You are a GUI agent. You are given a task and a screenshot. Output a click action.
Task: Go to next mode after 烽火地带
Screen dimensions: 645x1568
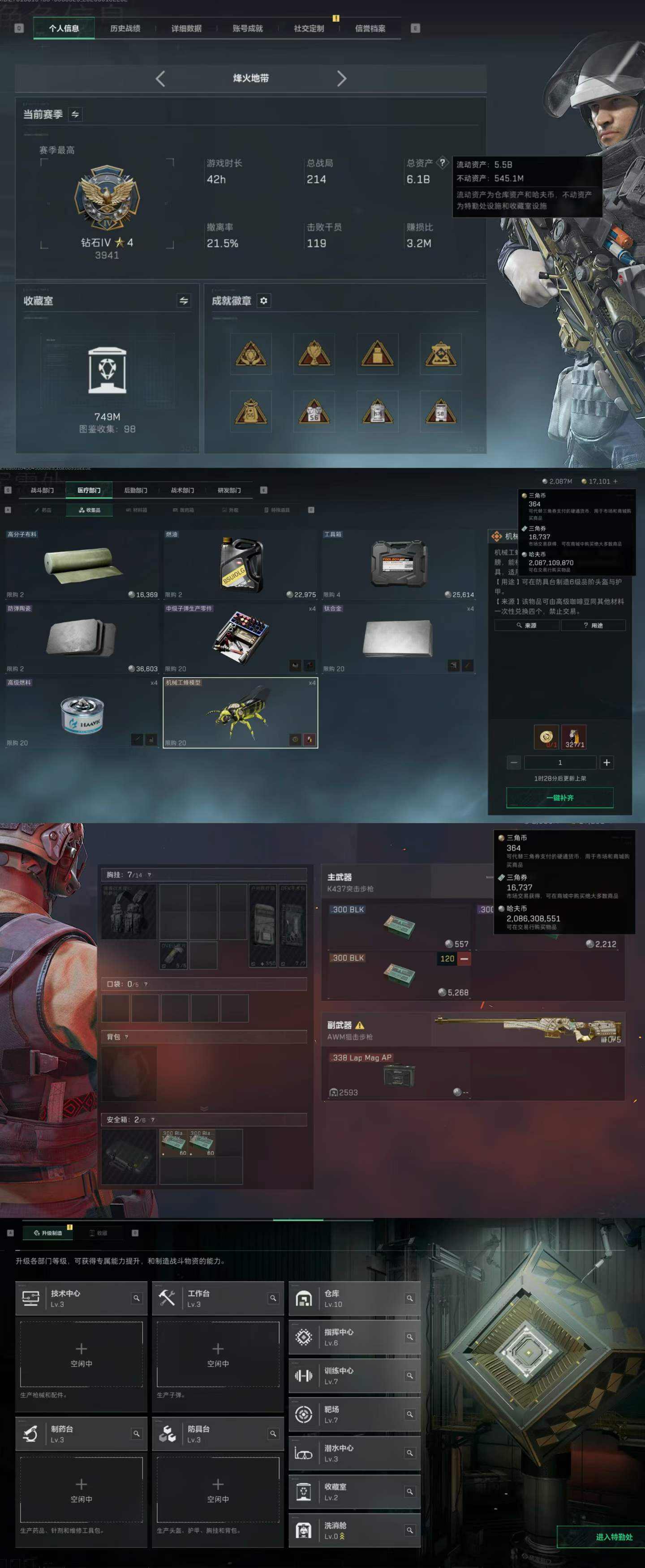(x=342, y=78)
